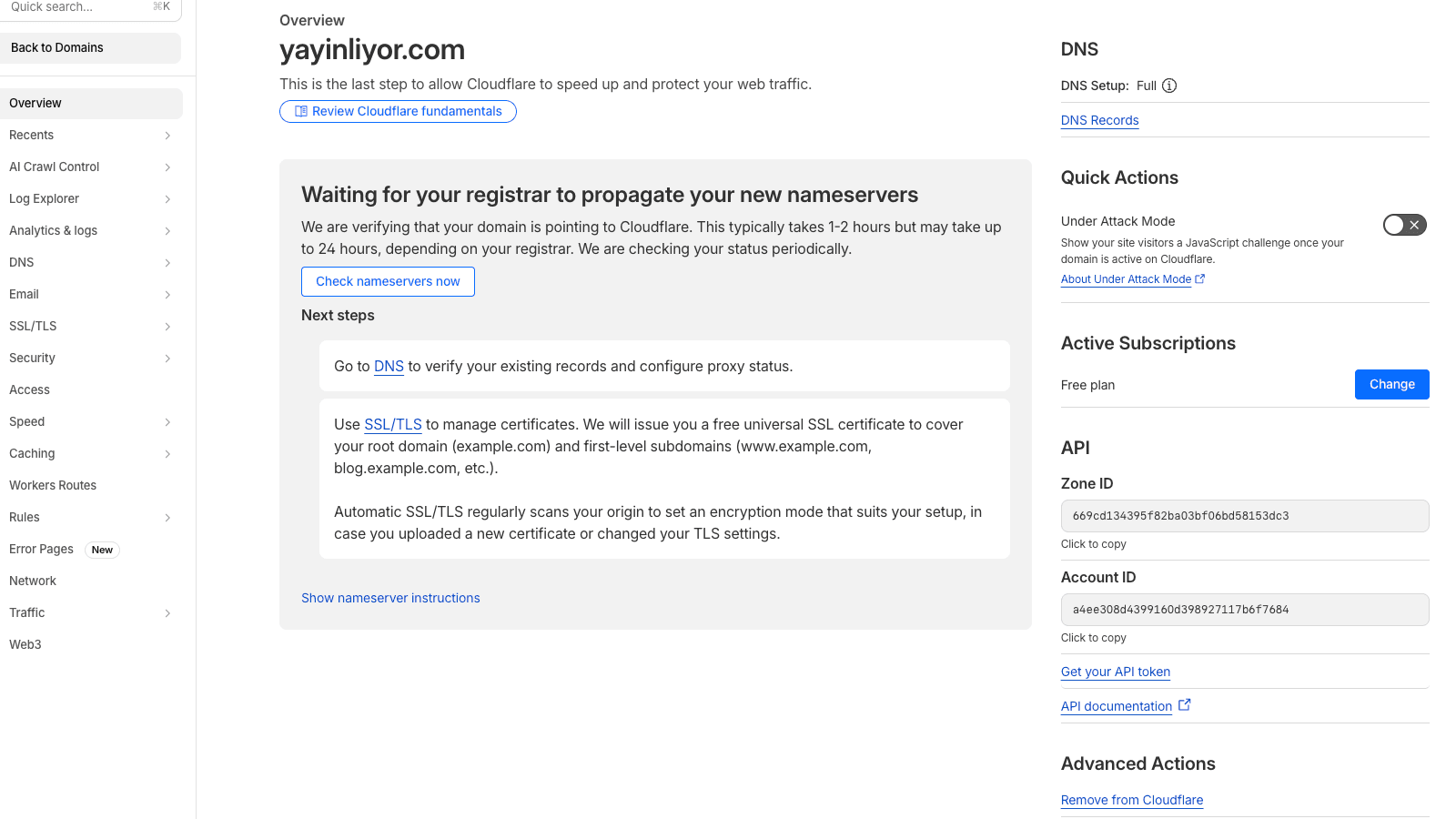
Task: Expand AI Crawl Control chevron
Action: (167, 167)
